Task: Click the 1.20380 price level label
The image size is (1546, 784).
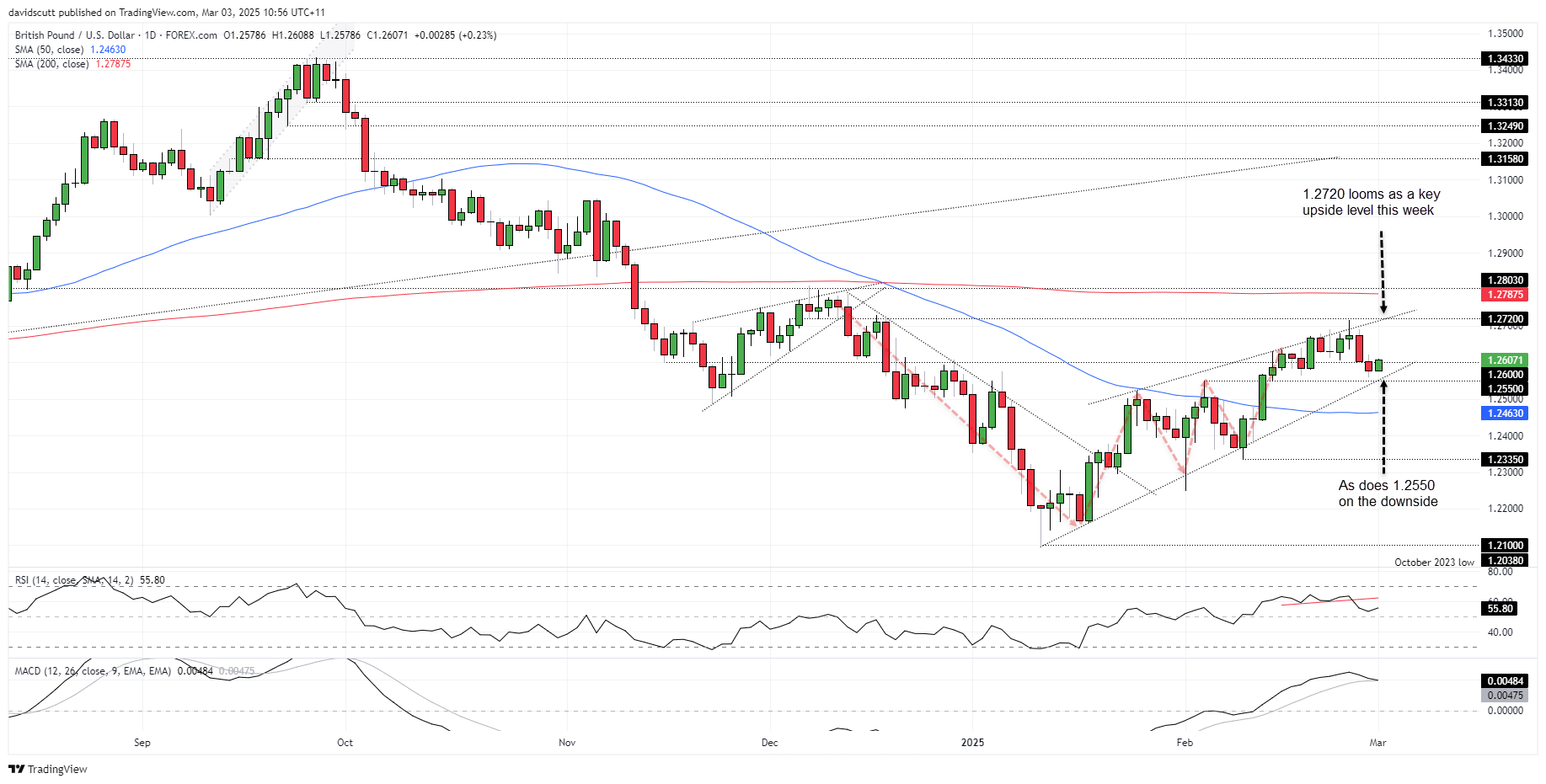Action: pos(1505,561)
